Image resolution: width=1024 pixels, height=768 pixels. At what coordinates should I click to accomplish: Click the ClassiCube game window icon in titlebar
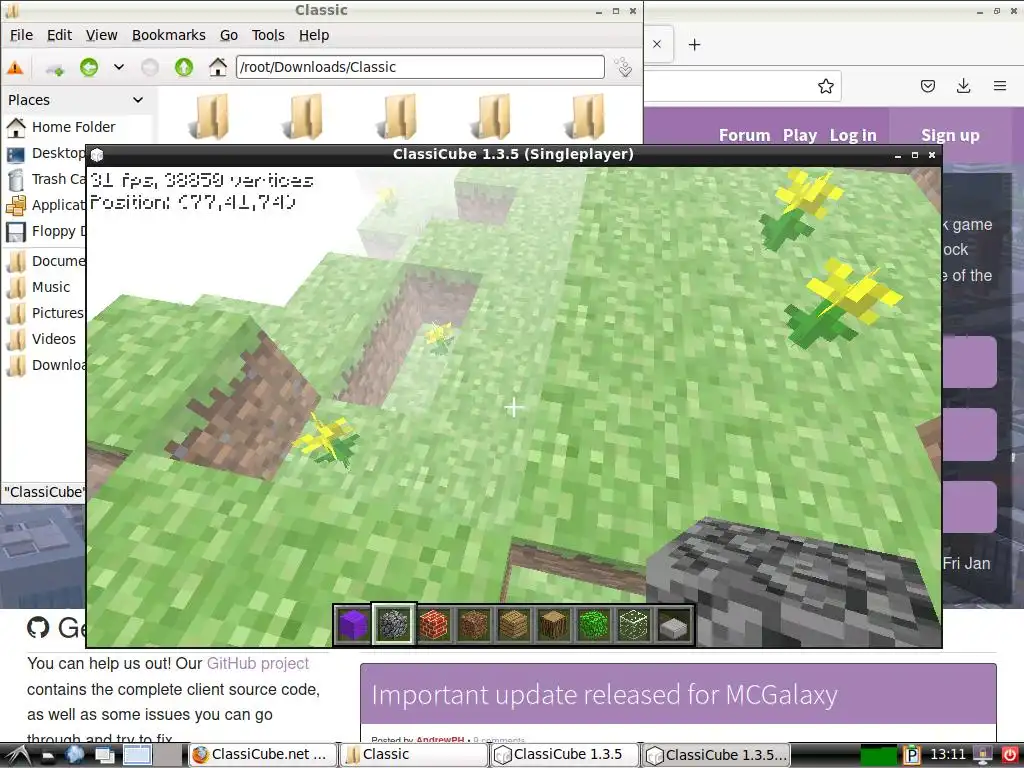(97, 155)
